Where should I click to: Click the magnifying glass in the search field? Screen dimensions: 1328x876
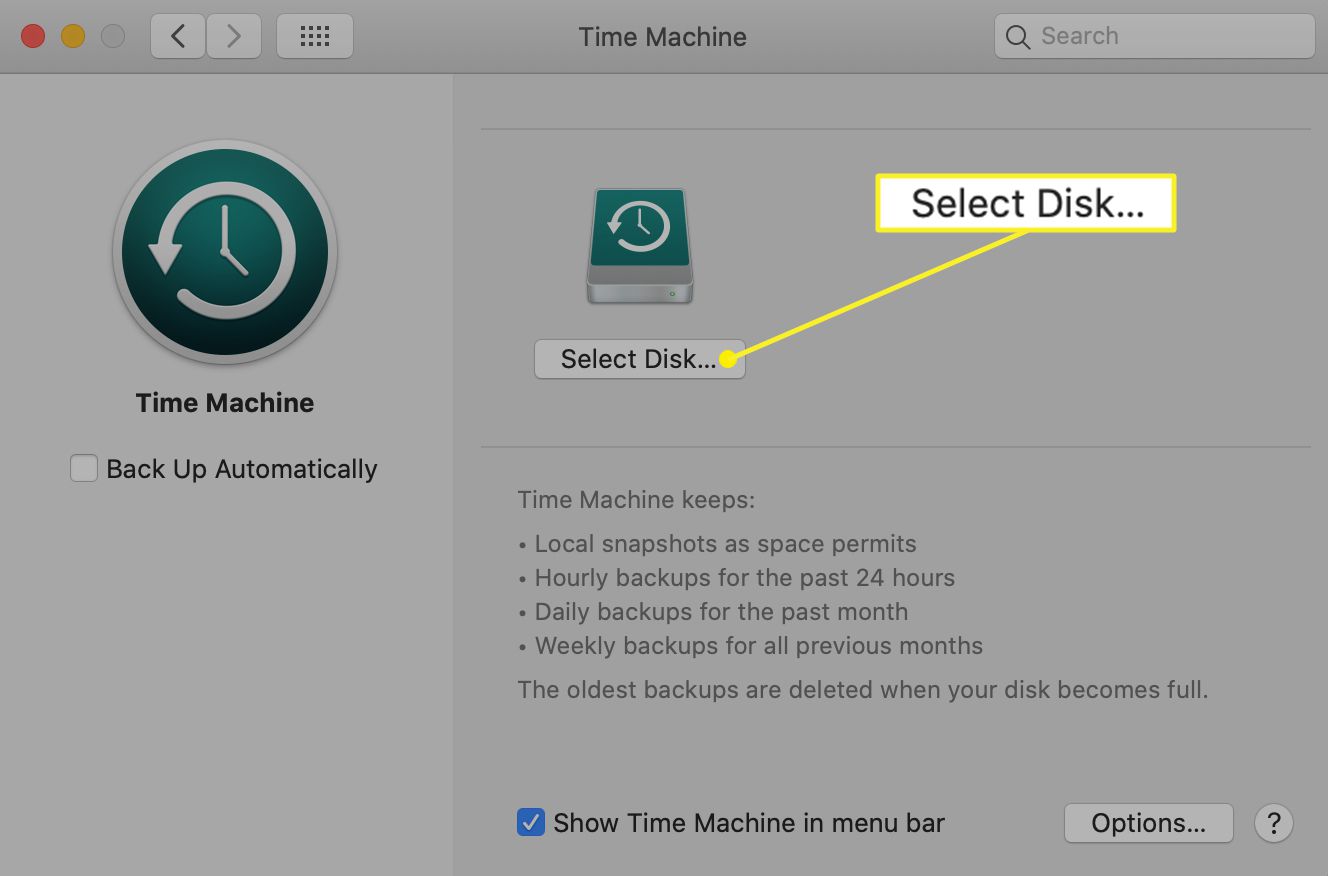coord(1018,37)
